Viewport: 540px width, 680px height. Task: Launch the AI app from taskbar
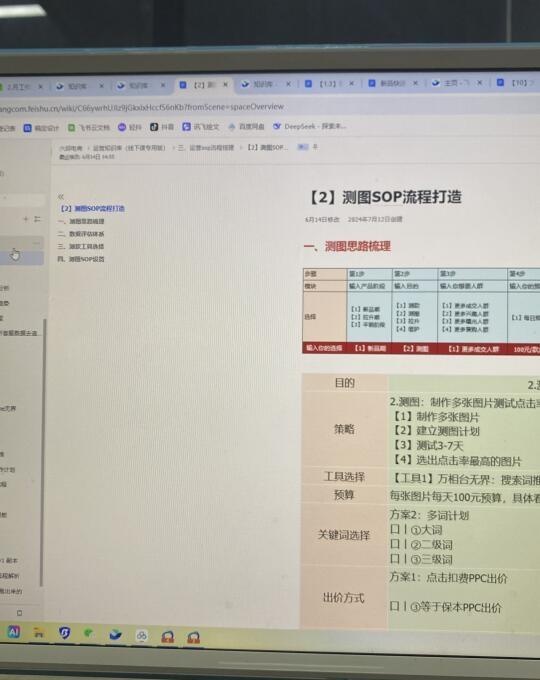[x=13, y=632]
